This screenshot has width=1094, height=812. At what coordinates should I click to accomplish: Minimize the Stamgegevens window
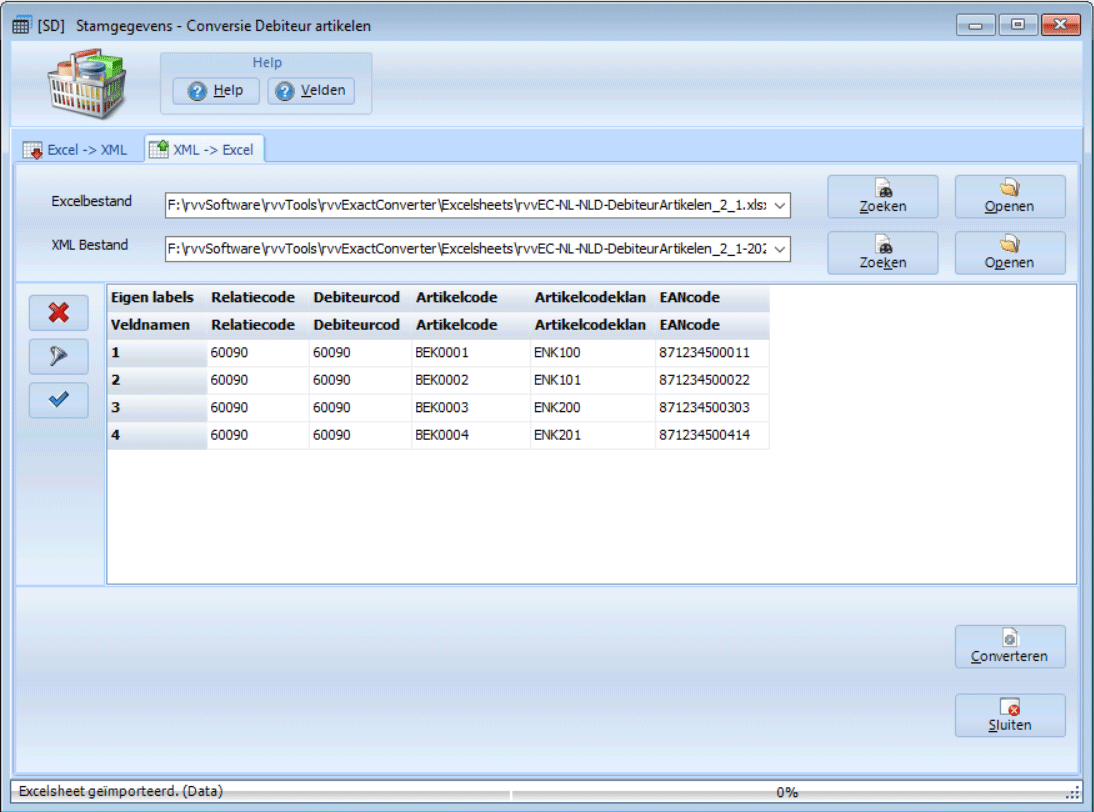[975, 25]
